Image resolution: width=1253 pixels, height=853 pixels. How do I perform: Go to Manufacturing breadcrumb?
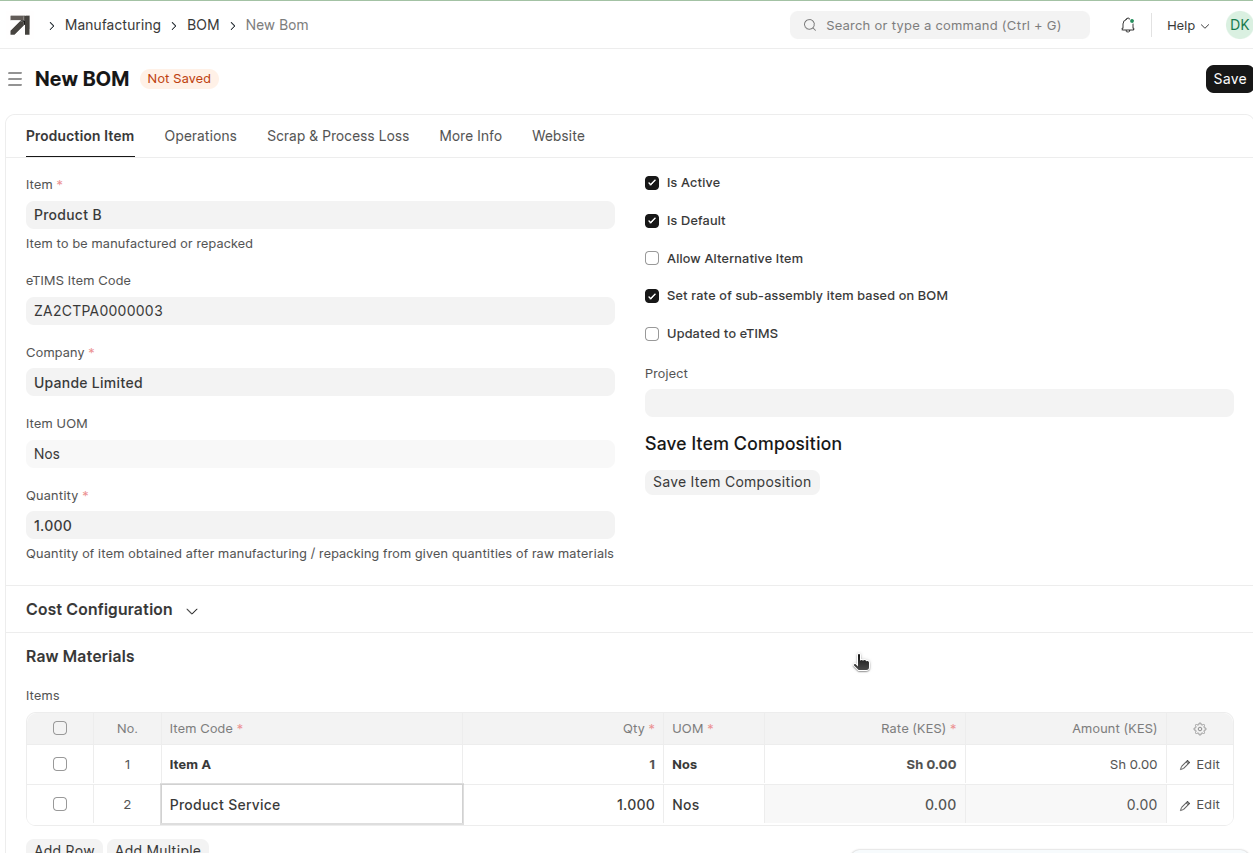(113, 25)
